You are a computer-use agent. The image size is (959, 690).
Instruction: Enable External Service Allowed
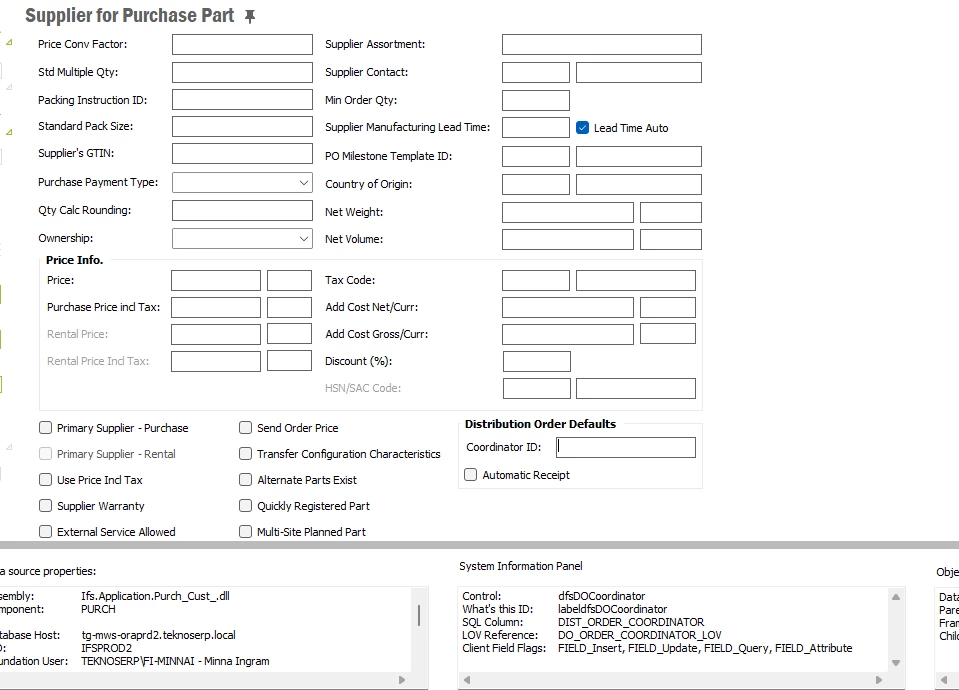(x=45, y=532)
